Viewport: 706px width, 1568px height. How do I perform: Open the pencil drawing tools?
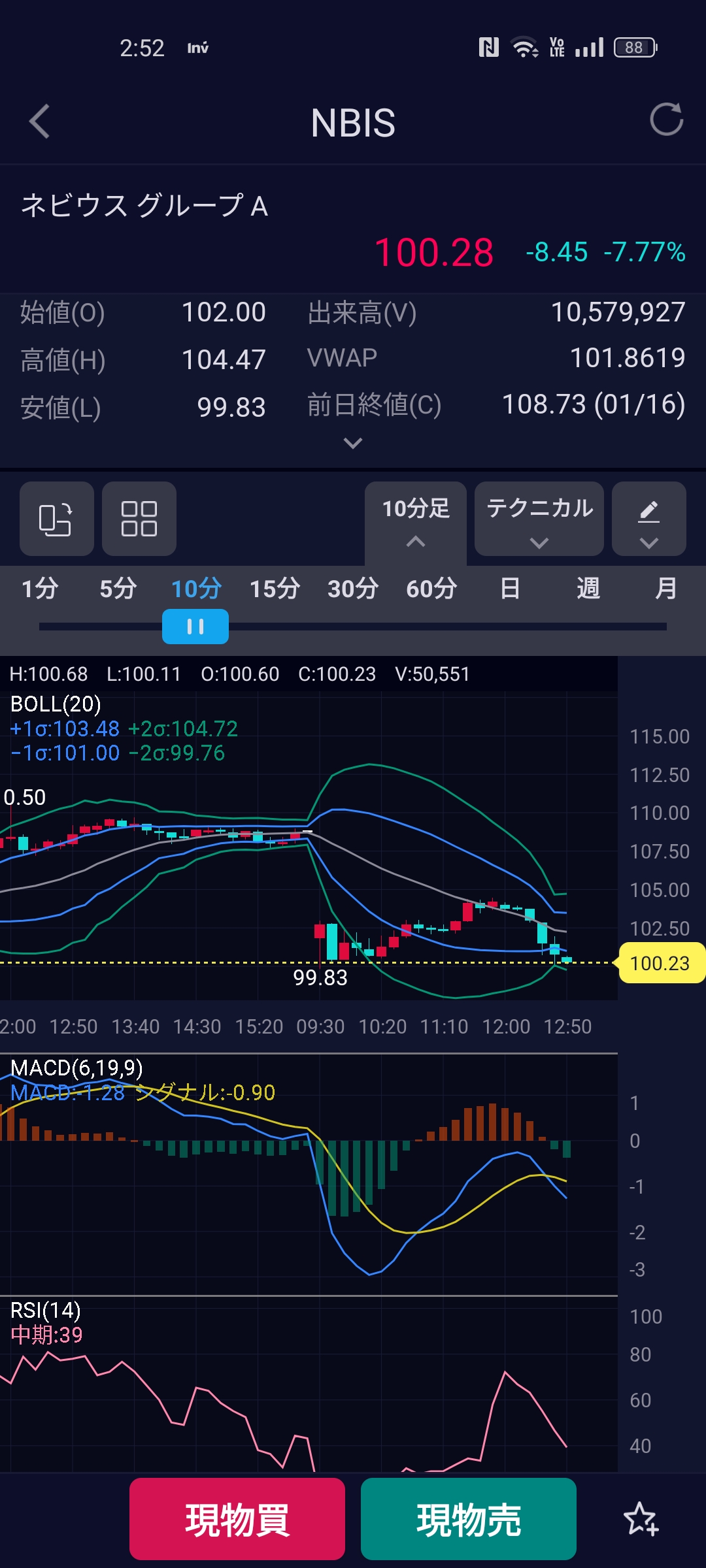coord(648,519)
